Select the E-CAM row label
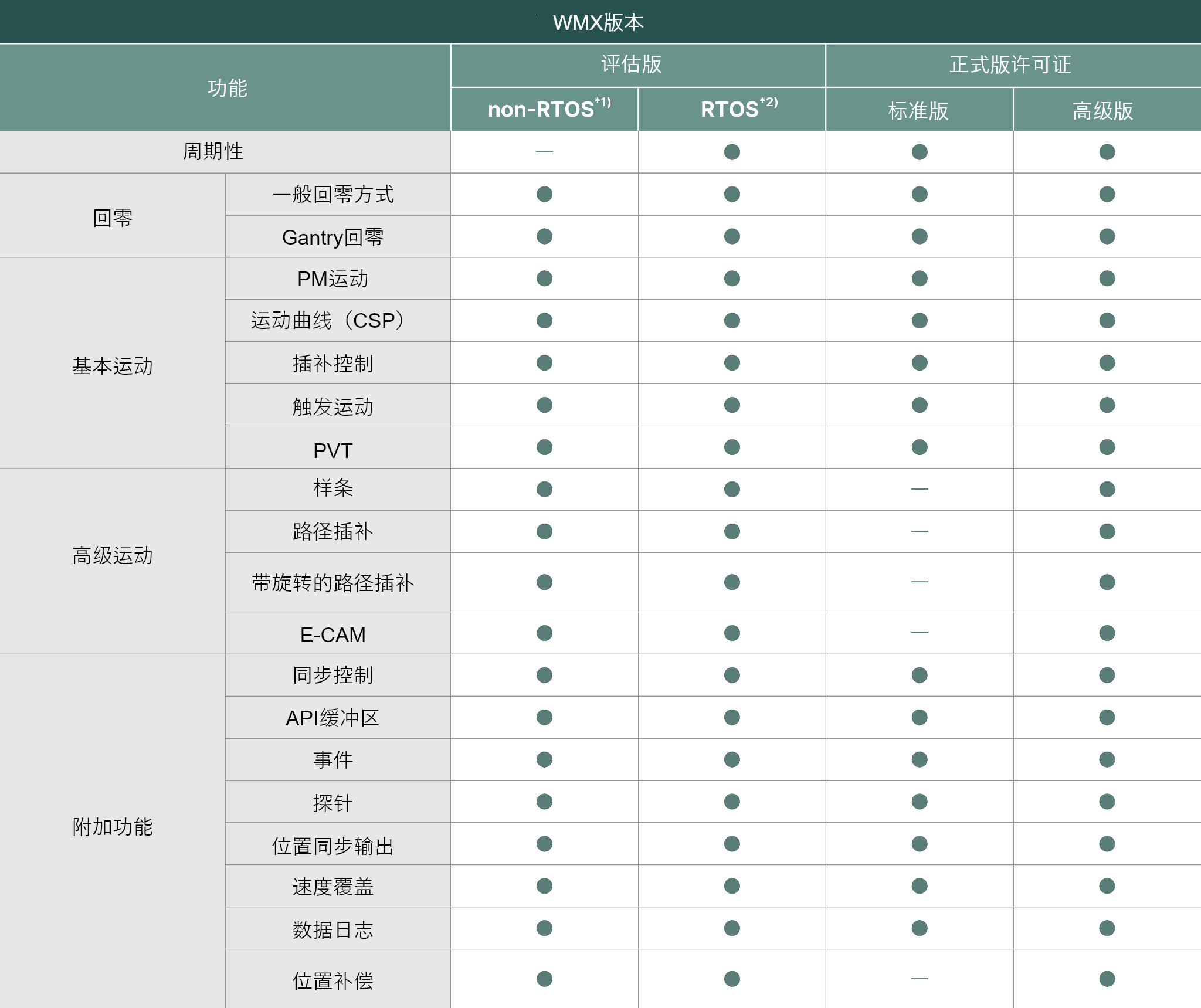Screen dimensions: 1201x1008 [x=338, y=633]
